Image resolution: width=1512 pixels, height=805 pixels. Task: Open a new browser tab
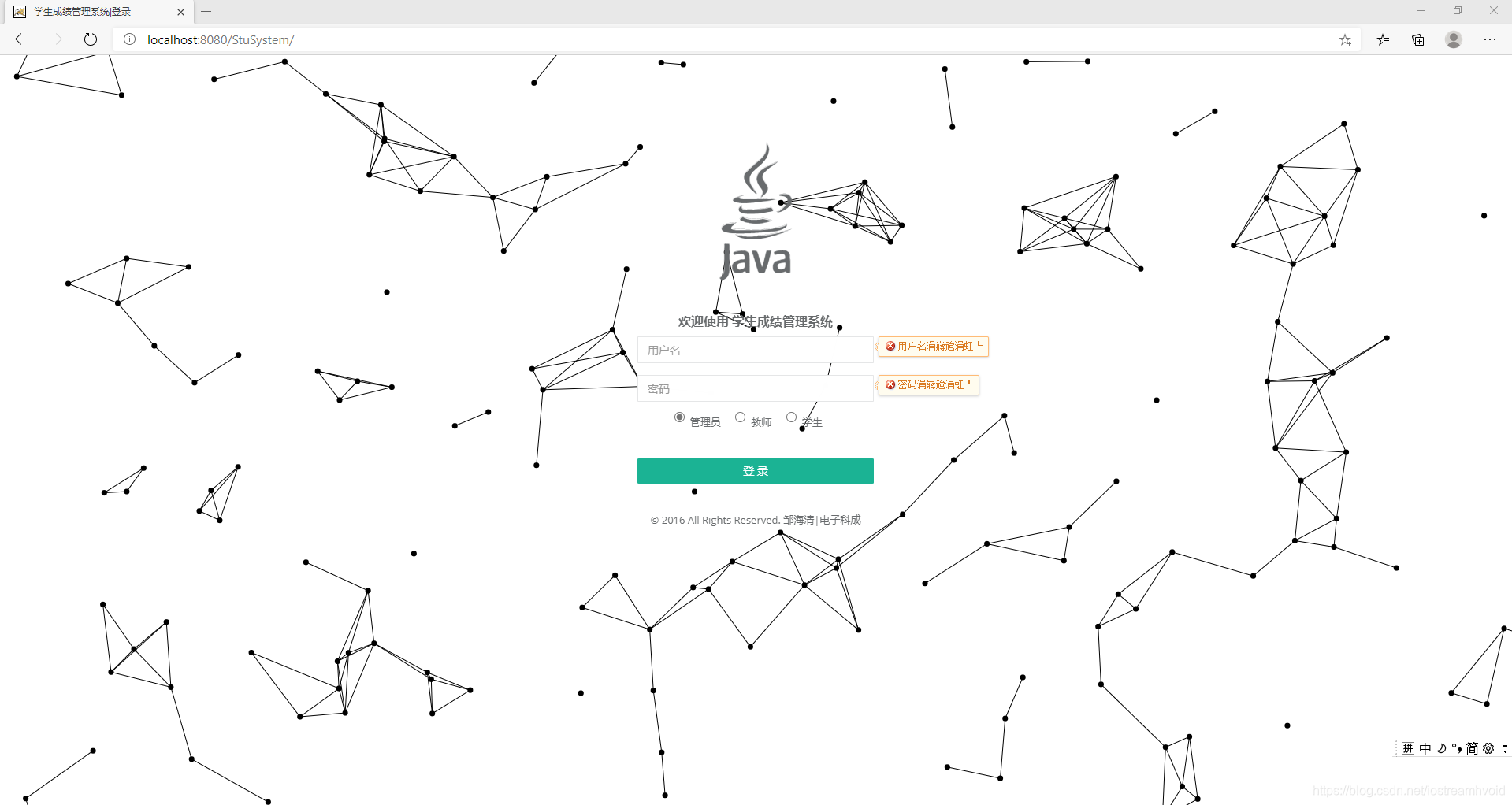pos(206,12)
